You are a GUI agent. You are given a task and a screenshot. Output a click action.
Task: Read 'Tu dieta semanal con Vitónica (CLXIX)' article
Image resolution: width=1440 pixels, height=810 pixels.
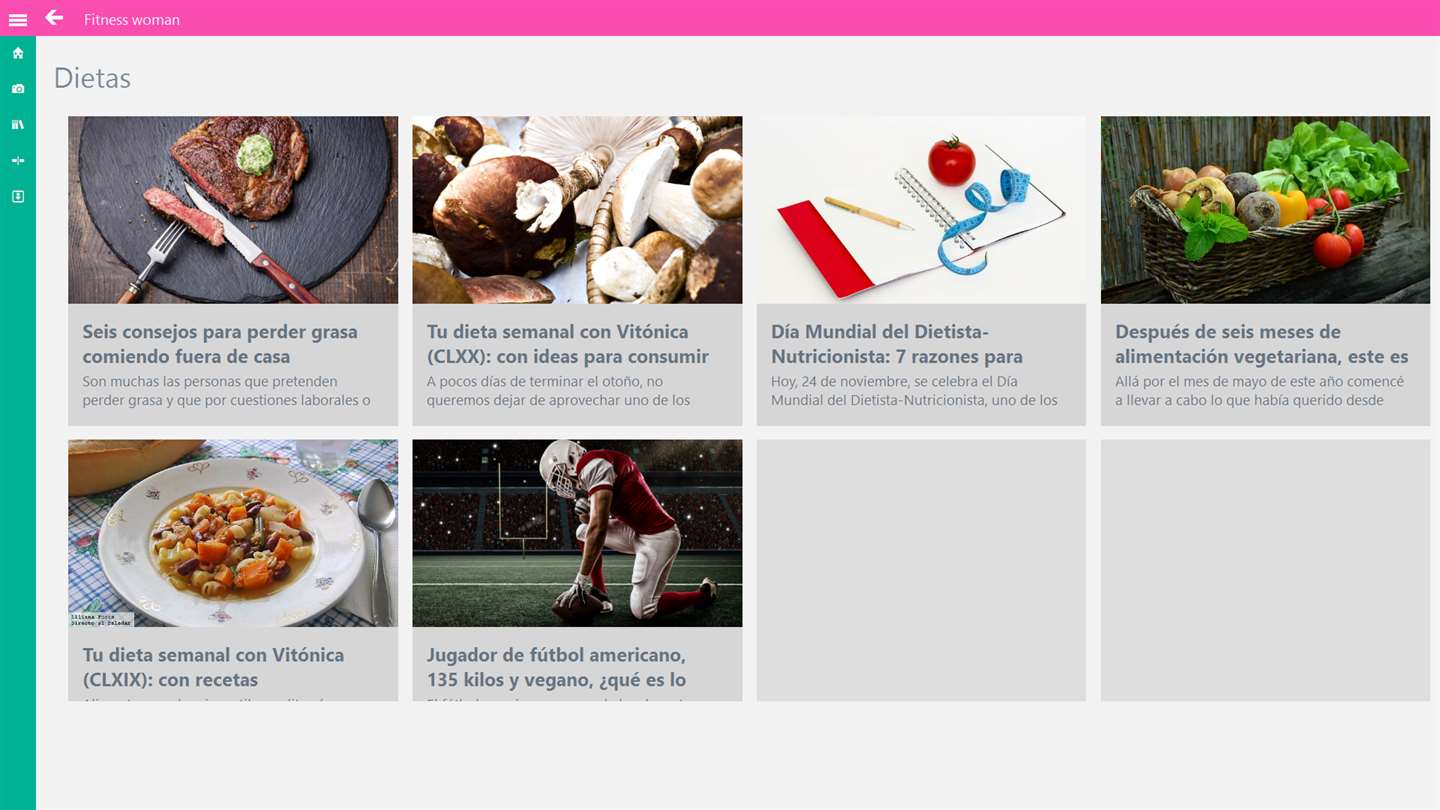click(213, 667)
